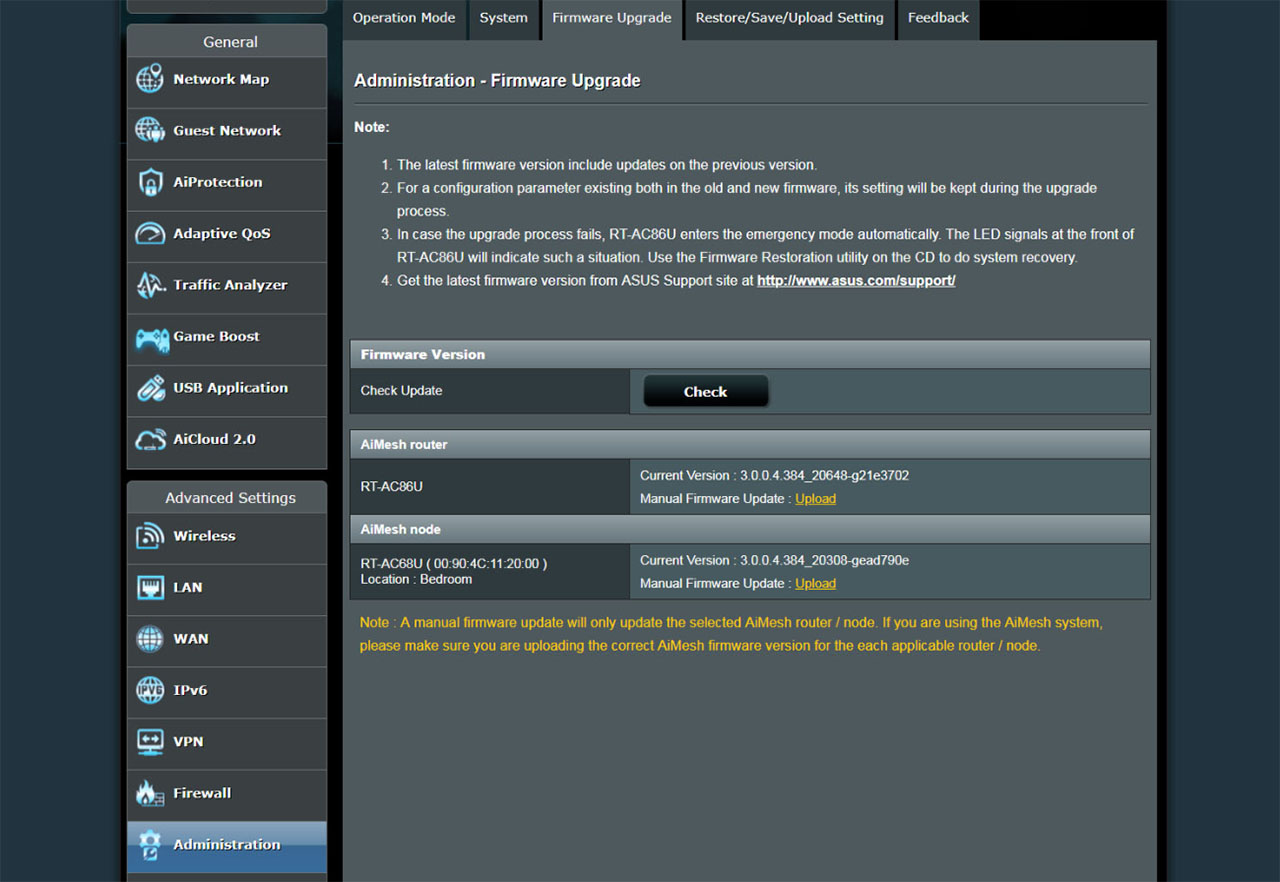
Task: Click the Check update button
Action: click(x=705, y=392)
